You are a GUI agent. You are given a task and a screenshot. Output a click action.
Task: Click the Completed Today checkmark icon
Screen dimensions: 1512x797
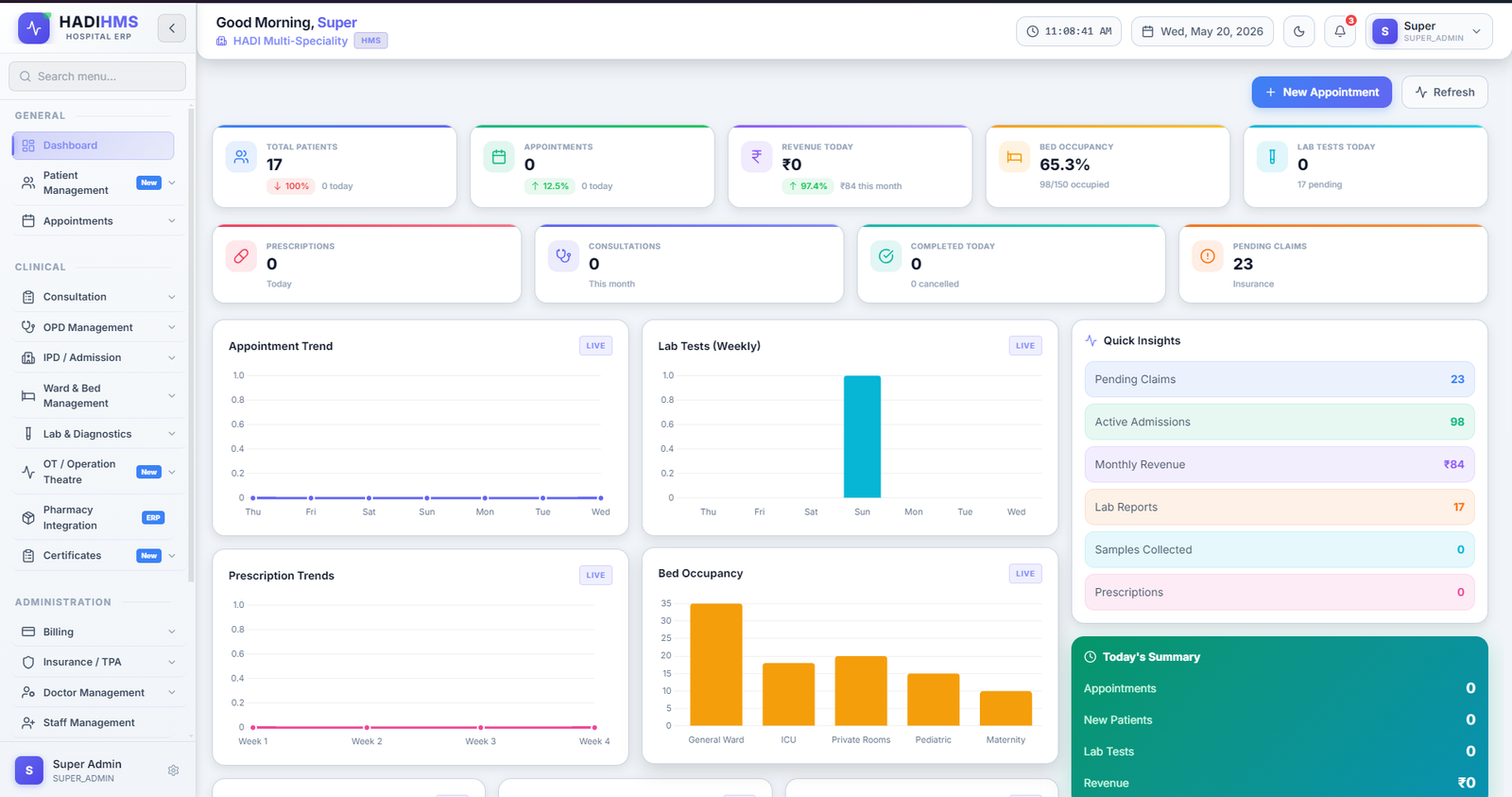click(x=885, y=256)
